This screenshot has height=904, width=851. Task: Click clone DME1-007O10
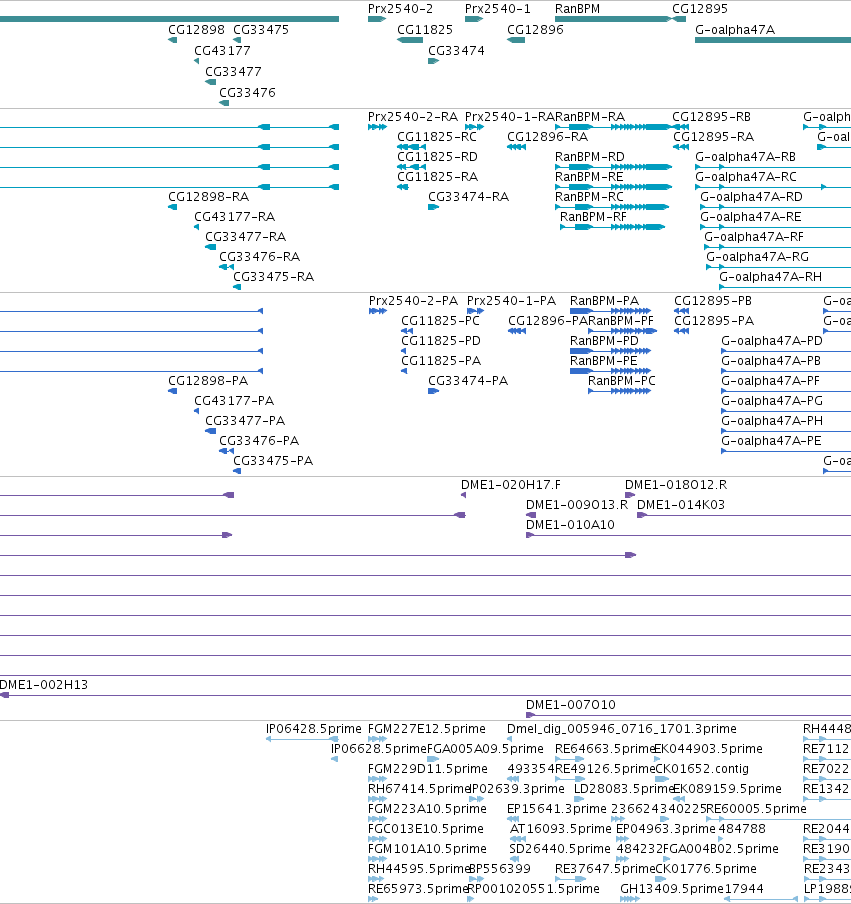571,705
